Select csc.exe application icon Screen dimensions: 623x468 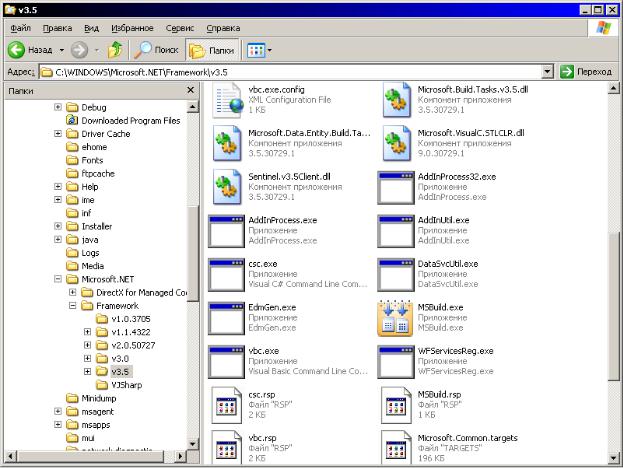226,275
